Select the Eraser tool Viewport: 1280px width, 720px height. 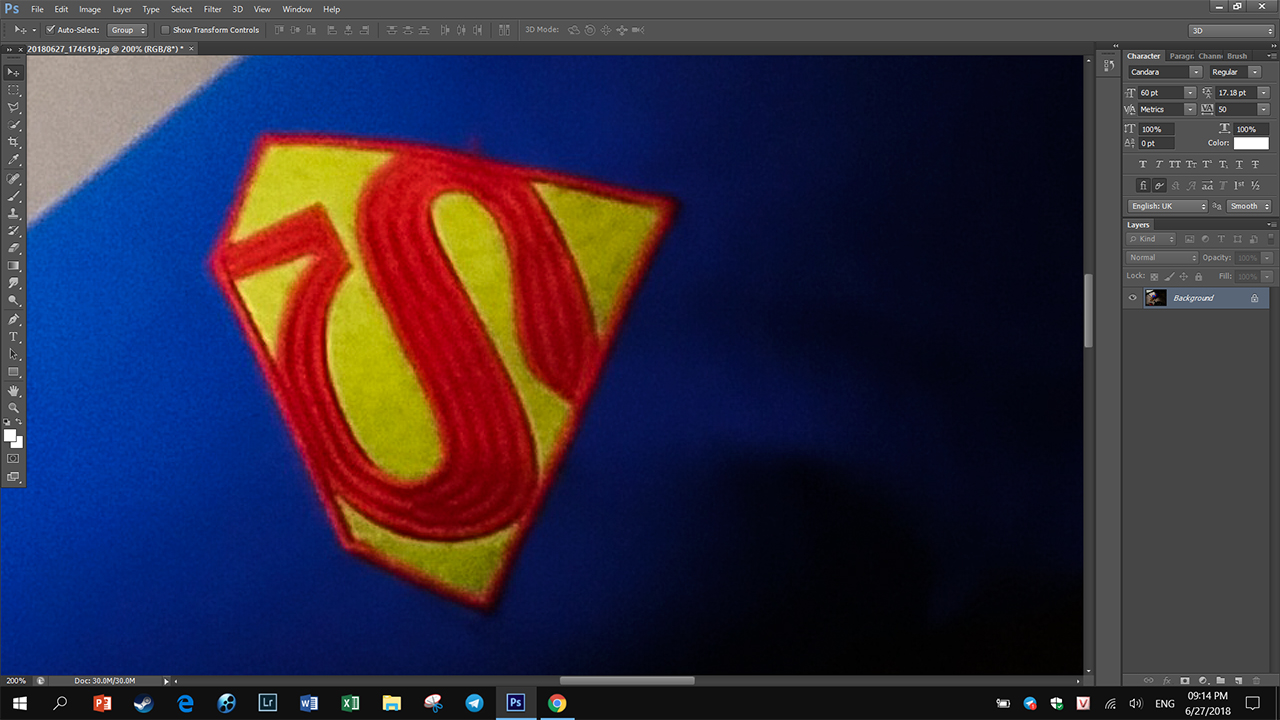click(14, 248)
